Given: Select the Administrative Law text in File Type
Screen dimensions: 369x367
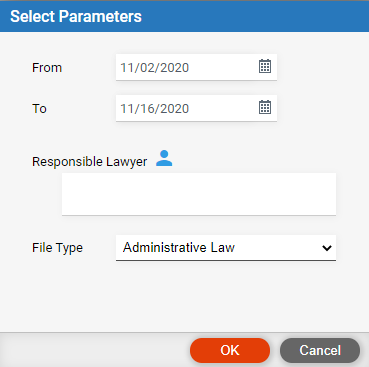Looking at the screenshot, I should coord(179,247).
